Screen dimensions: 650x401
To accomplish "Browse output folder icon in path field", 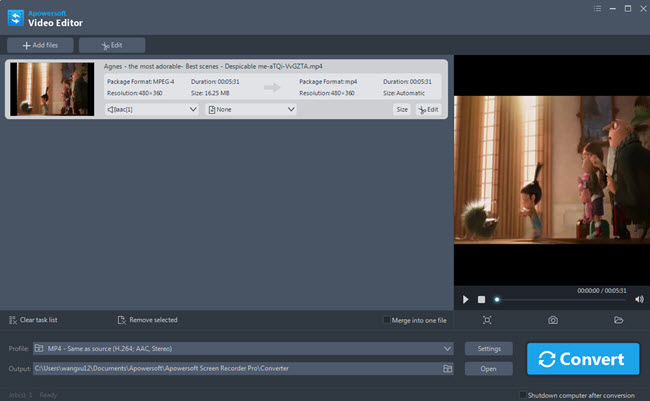I will tap(447, 369).
